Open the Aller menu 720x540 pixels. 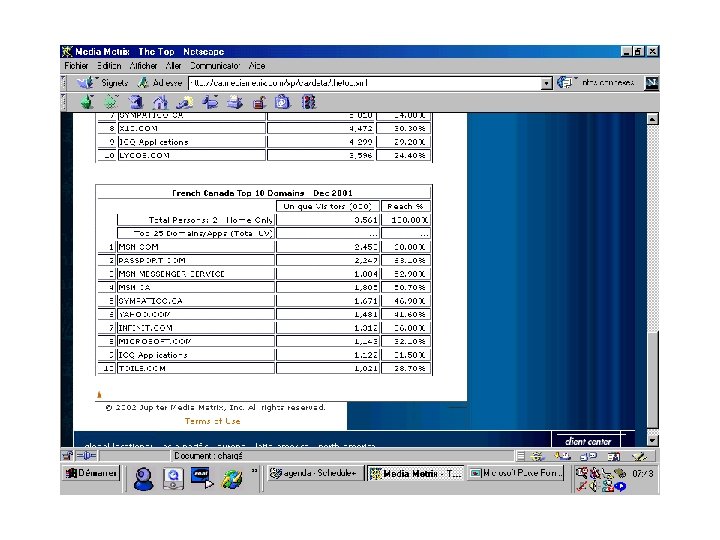(x=173, y=66)
